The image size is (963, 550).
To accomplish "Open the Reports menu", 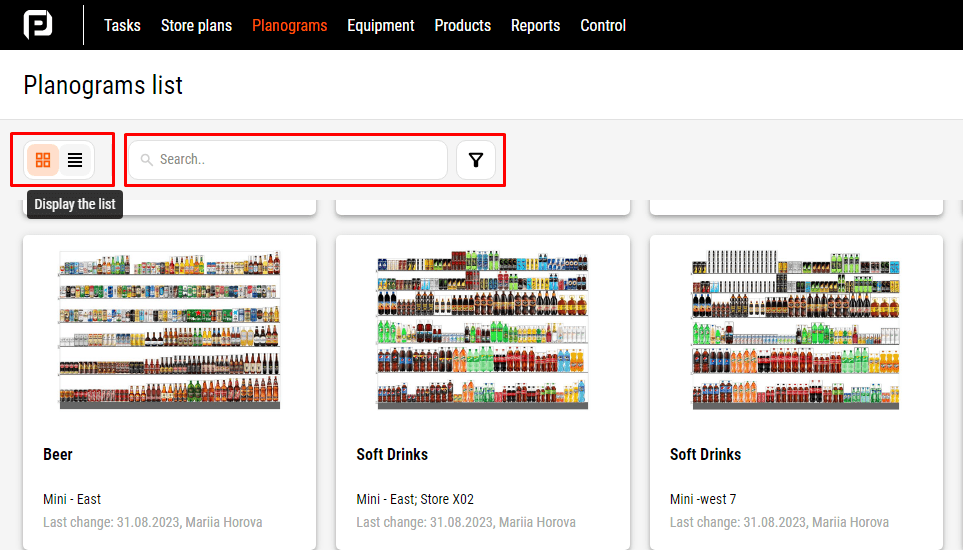I will pos(535,25).
